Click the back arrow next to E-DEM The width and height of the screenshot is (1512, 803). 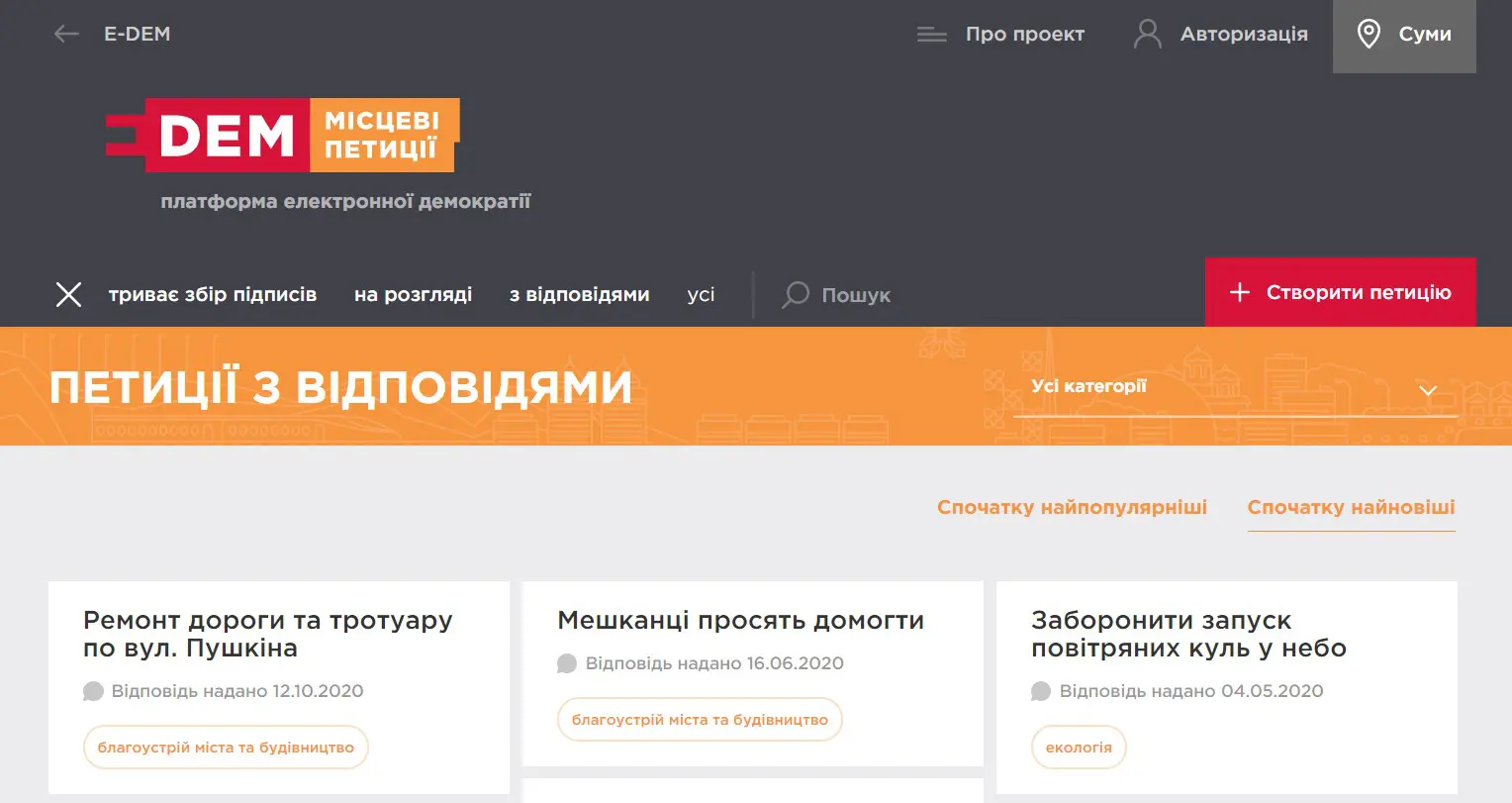[65, 33]
